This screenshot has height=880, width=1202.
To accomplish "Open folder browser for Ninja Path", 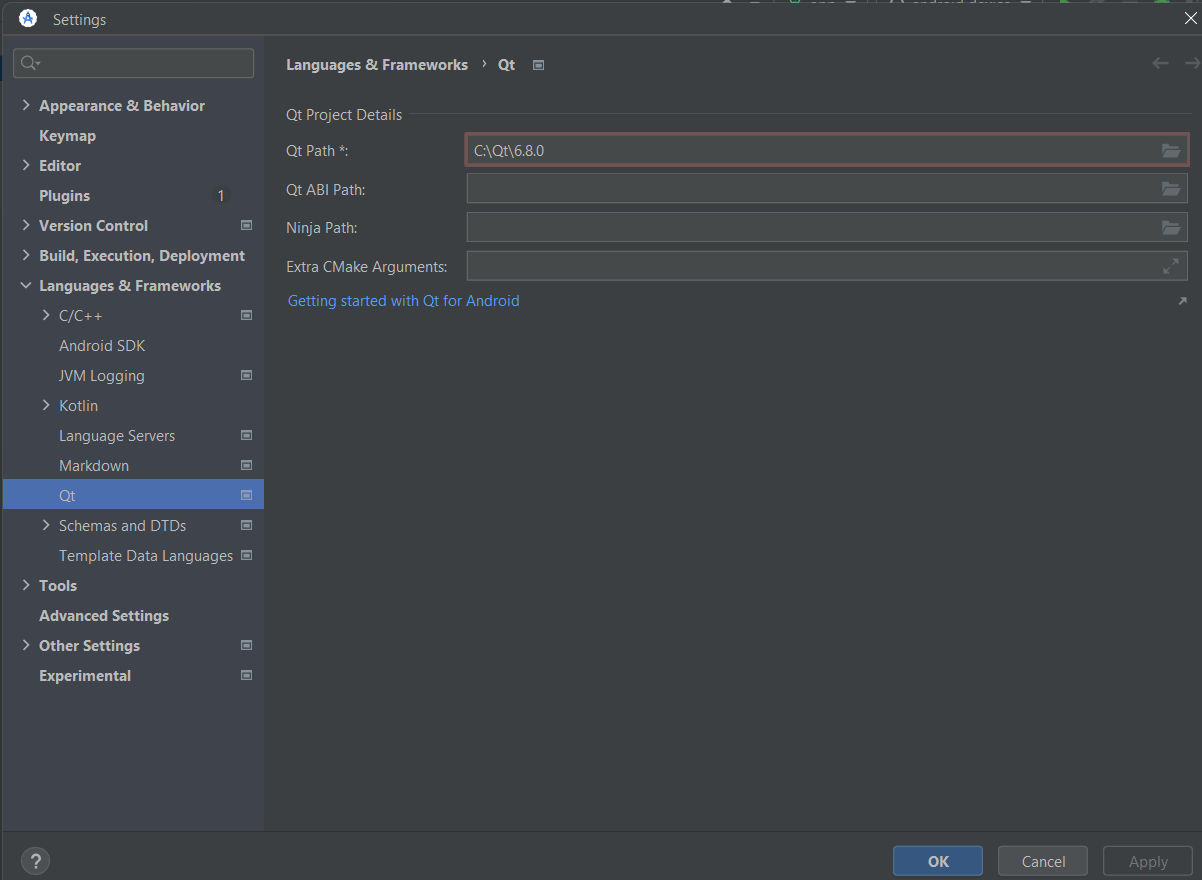I will (1170, 228).
